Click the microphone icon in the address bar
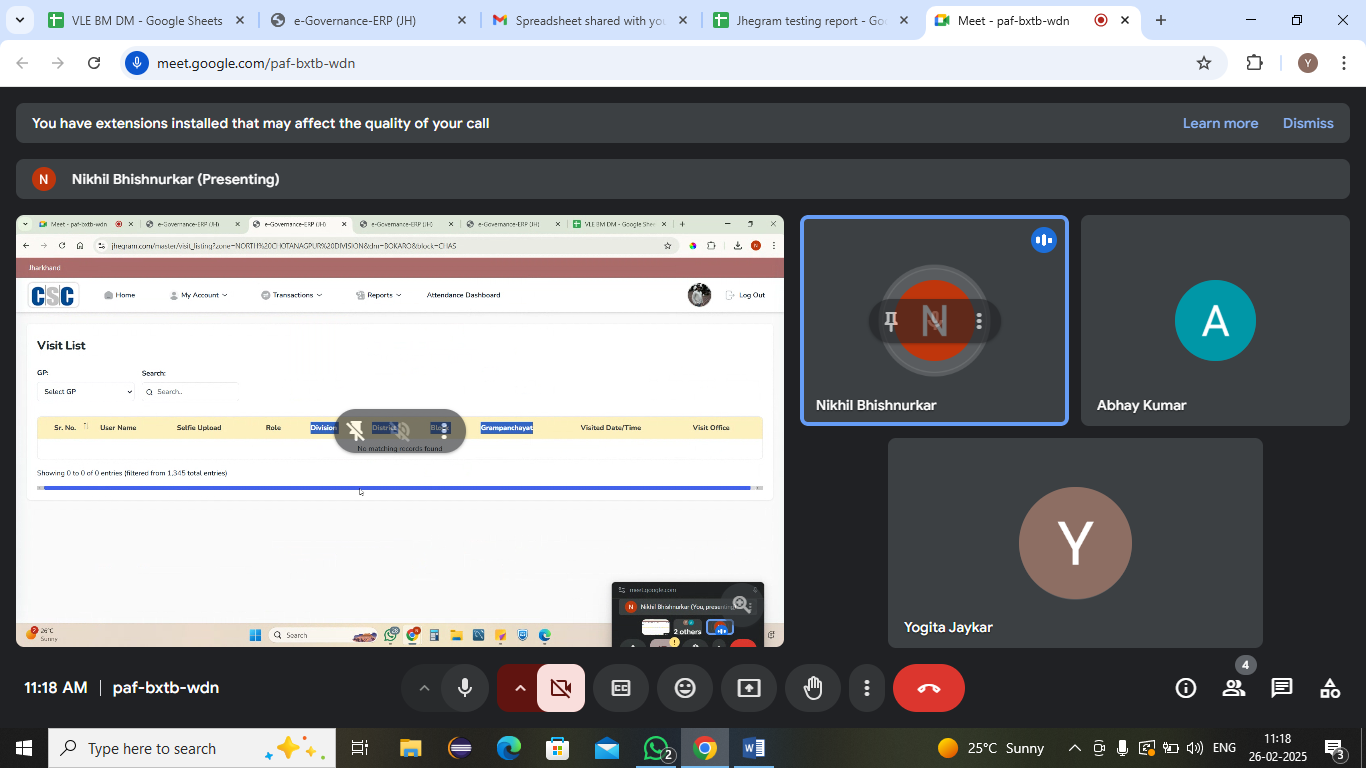Image resolution: width=1366 pixels, height=768 pixels. pos(137,63)
